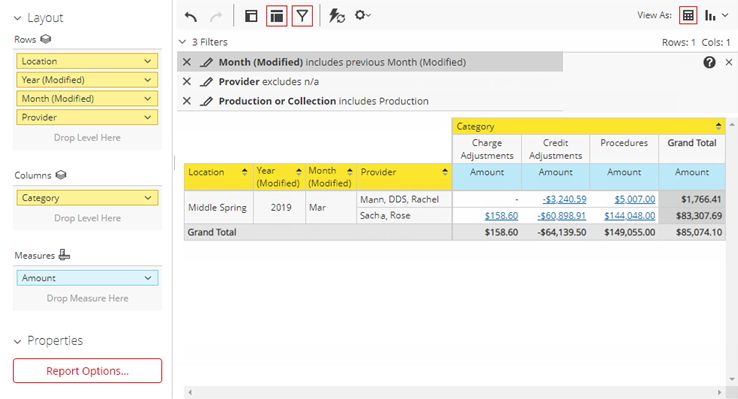This screenshot has height=399, width=738.
Task: Switch to table grid view
Action: pyautogui.click(x=688, y=16)
